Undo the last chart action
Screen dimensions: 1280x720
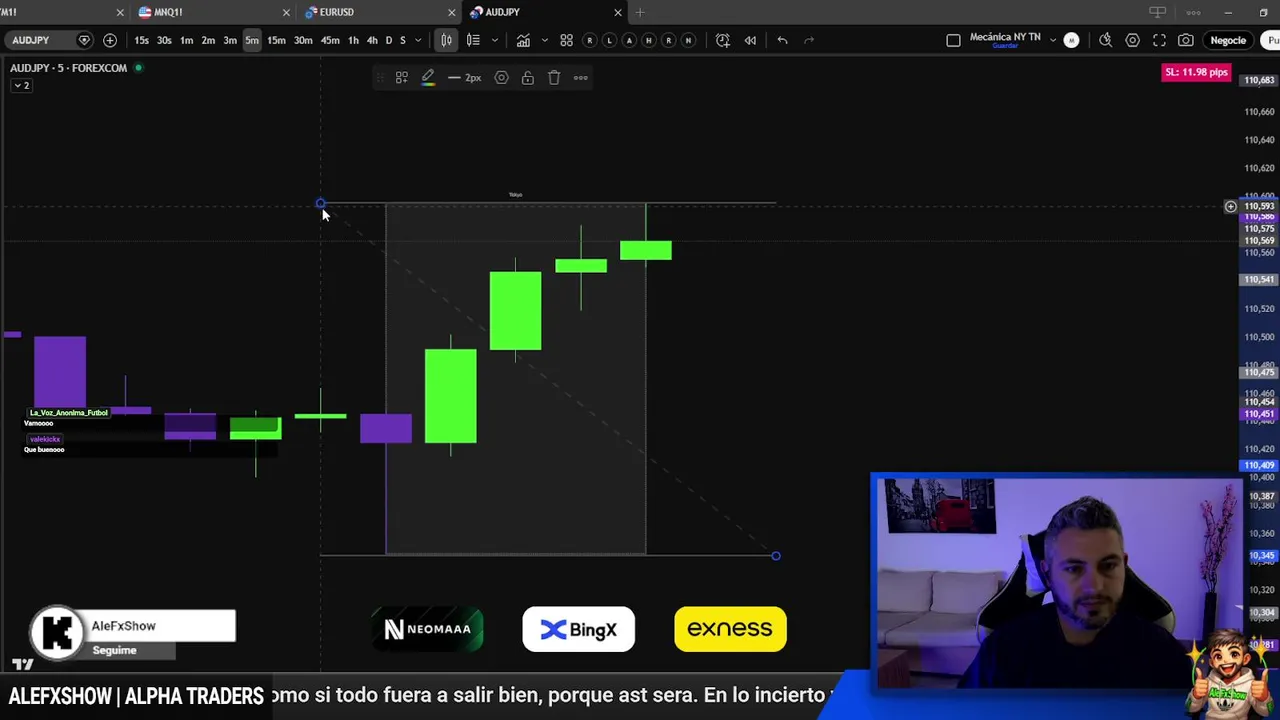[x=782, y=40]
